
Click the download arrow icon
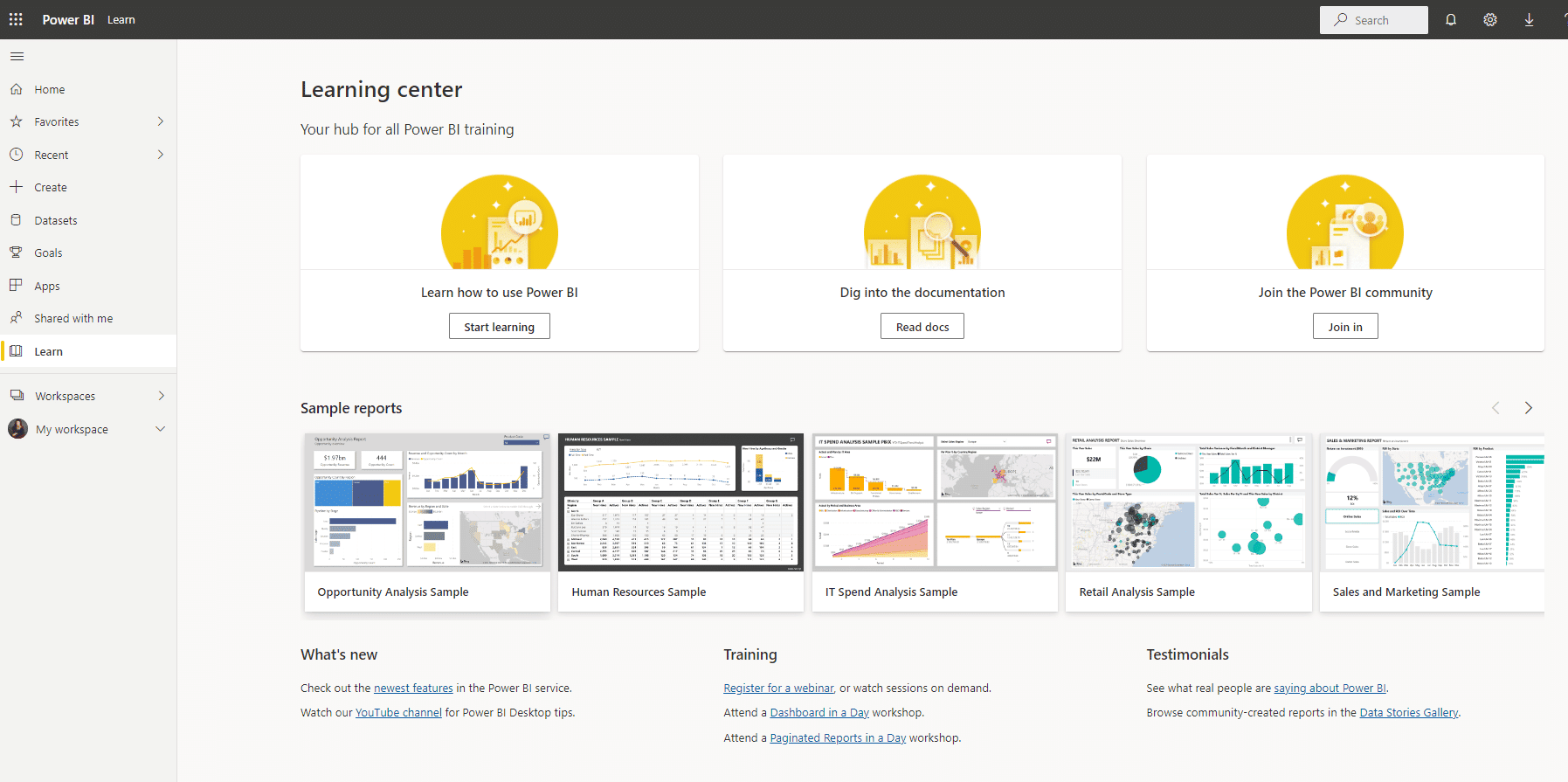pos(1529,20)
